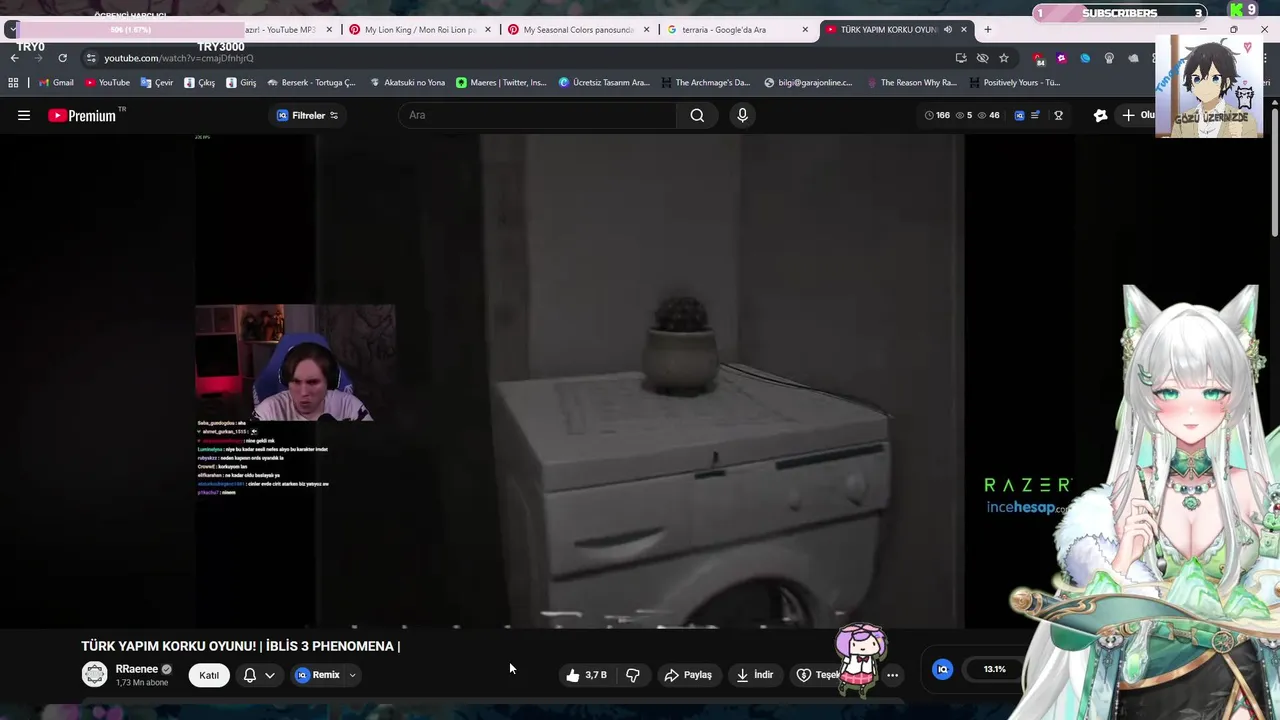Click the Katıl join button

coord(209,675)
